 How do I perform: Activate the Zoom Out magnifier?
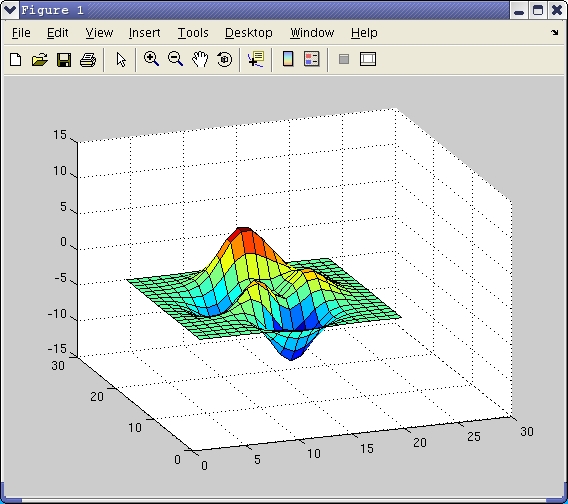tap(176, 59)
